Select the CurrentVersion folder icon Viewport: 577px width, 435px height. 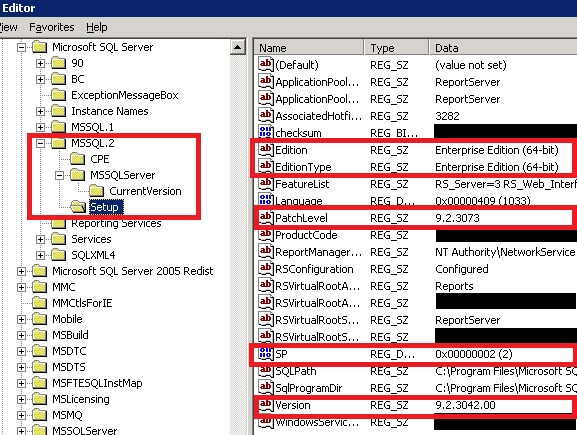tap(96, 191)
